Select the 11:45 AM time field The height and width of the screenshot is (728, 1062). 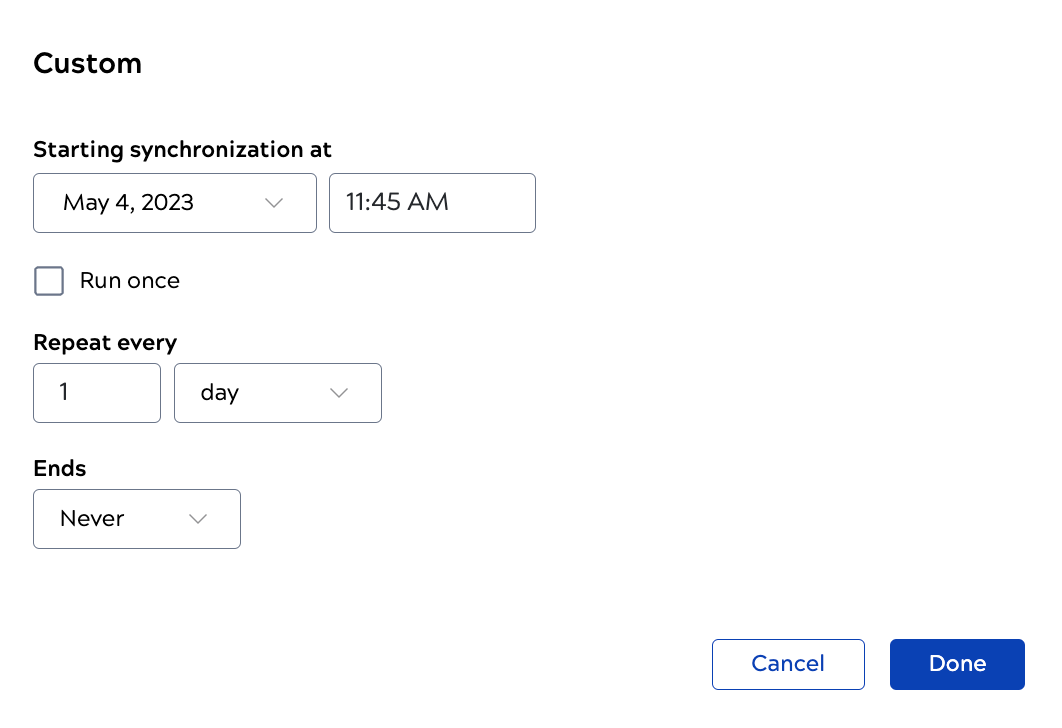432,203
